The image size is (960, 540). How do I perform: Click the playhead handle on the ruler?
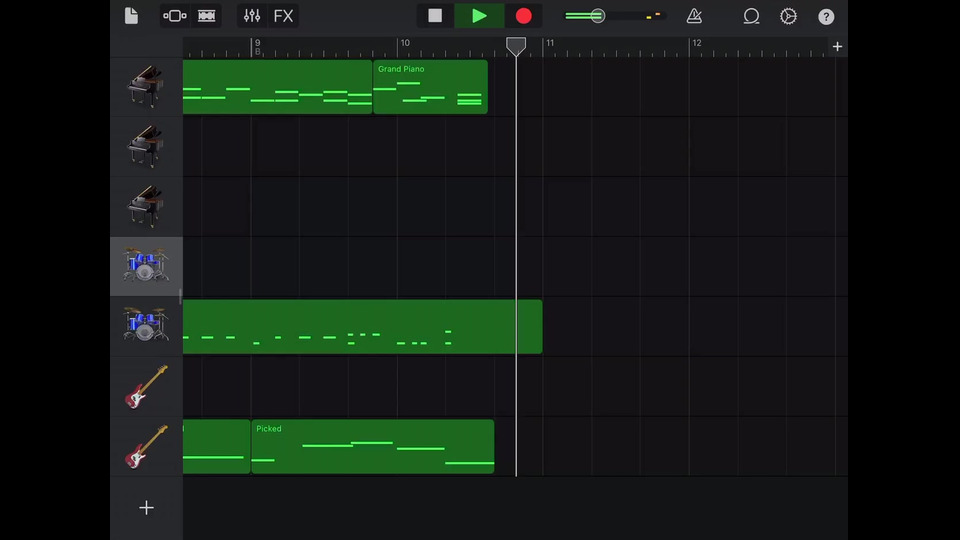[x=516, y=46]
